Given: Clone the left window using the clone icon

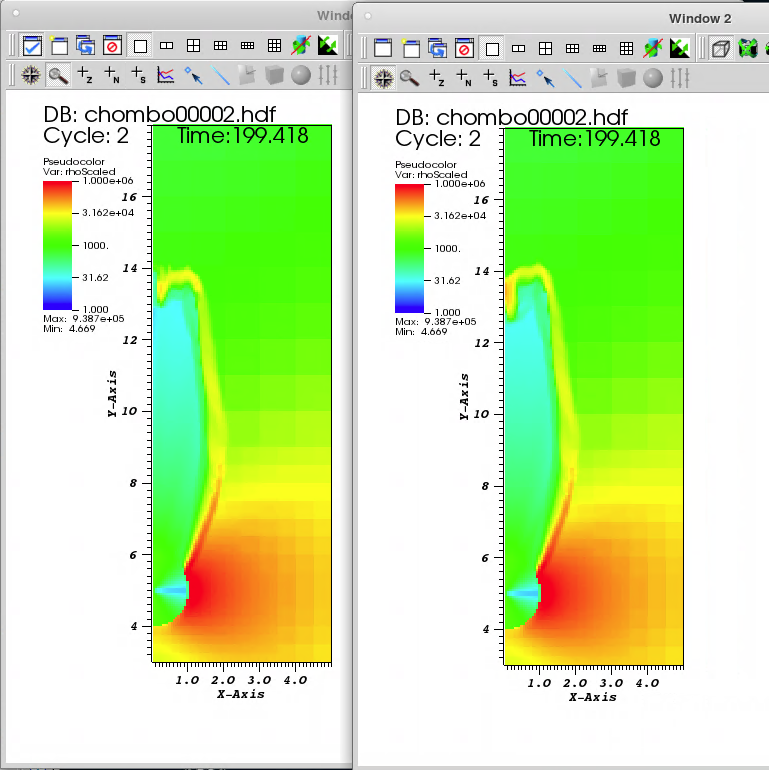Looking at the screenshot, I should (x=85, y=46).
